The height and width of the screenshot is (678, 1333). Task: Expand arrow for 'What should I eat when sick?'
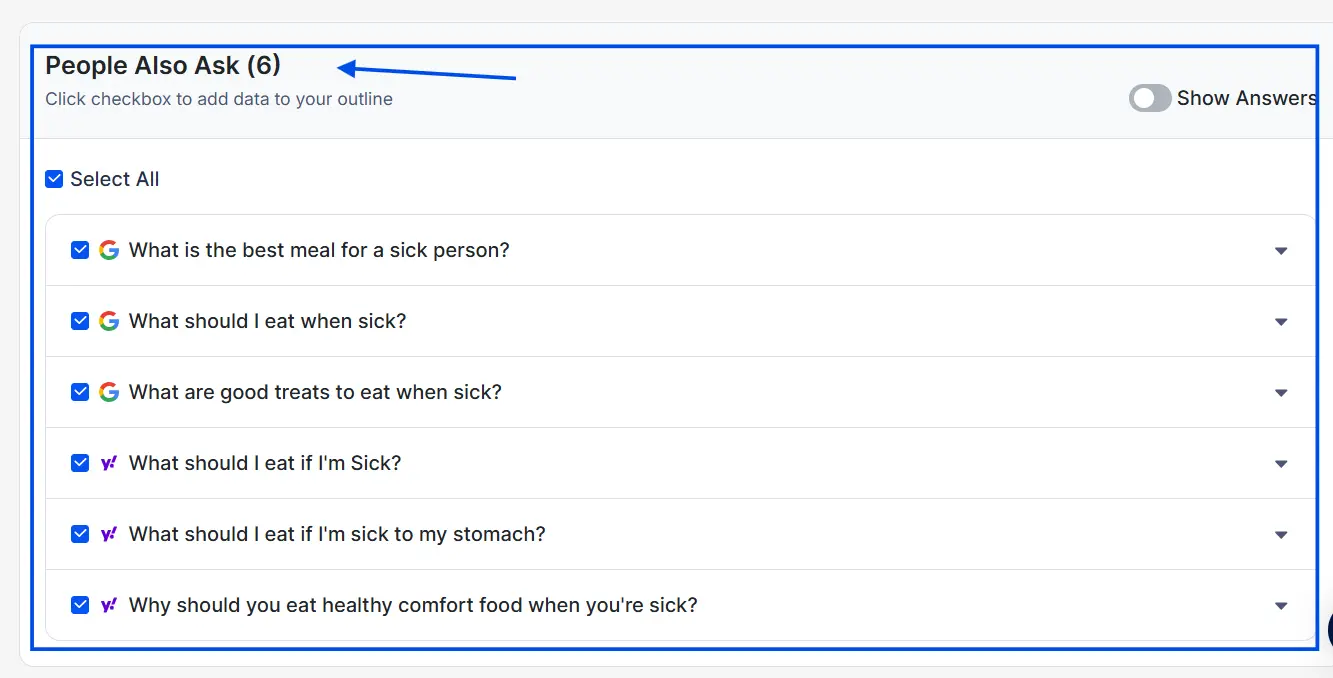click(1281, 322)
